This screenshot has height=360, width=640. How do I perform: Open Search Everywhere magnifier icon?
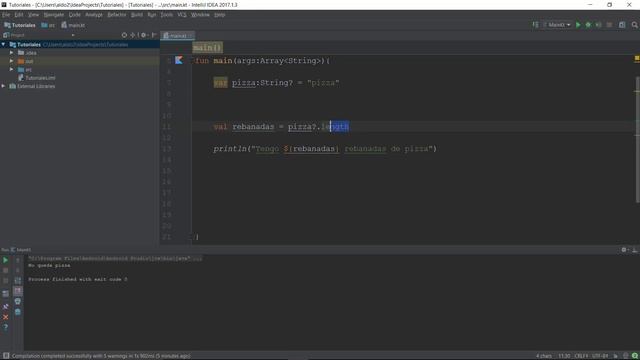pyautogui.click(x=634, y=25)
